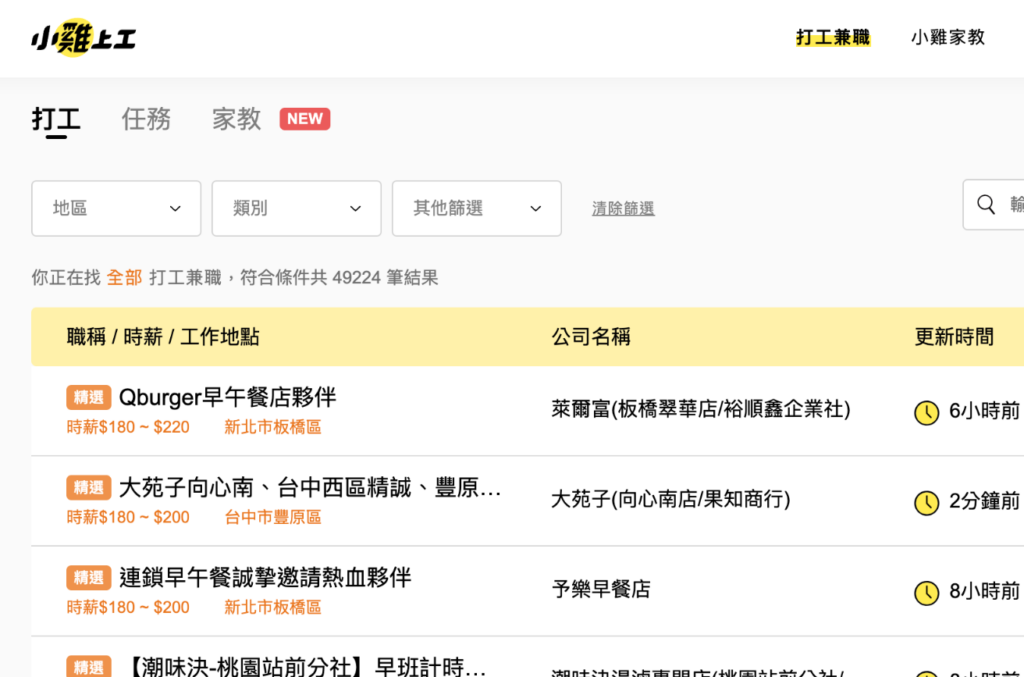Select the 打工 tab

coord(56,119)
